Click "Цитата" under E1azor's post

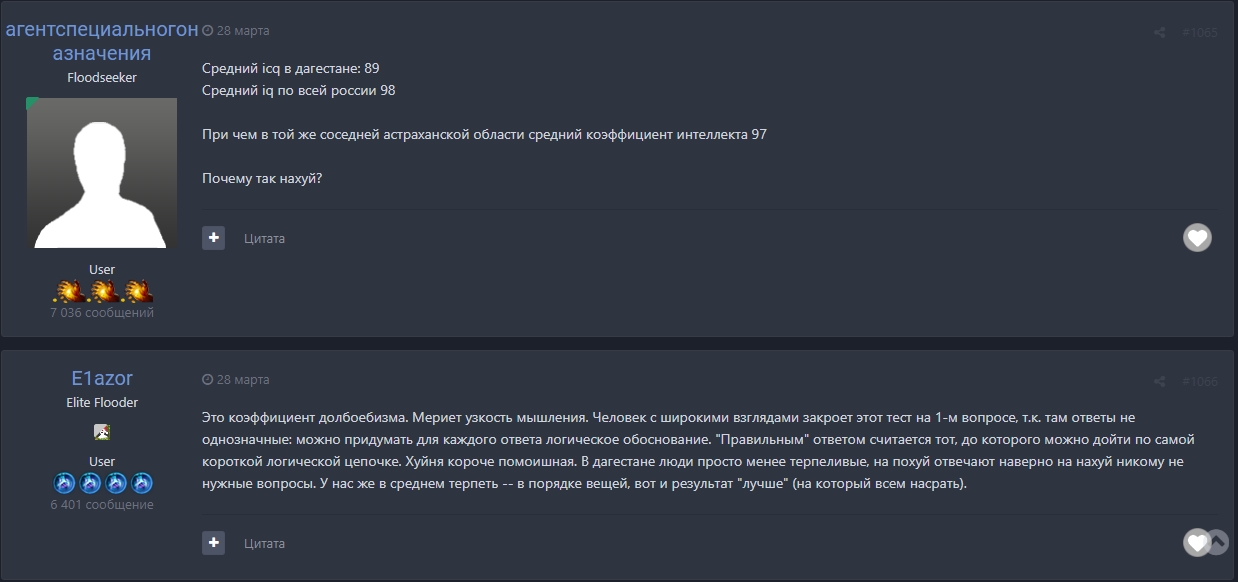coord(264,544)
